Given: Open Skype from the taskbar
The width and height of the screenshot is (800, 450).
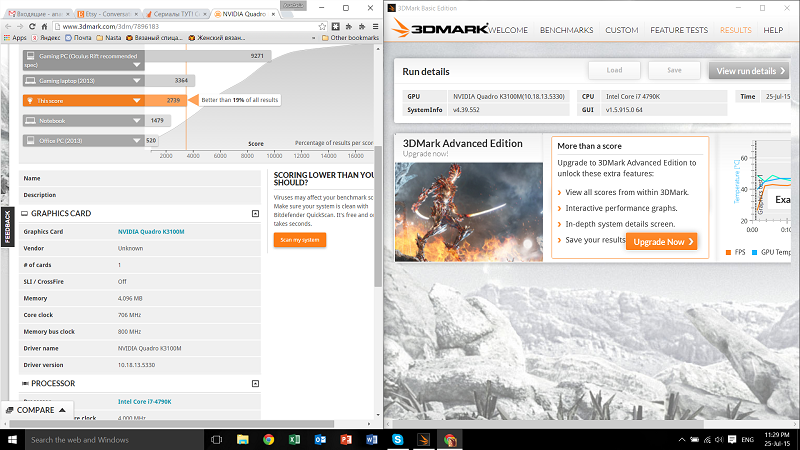Looking at the screenshot, I should 397,439.
